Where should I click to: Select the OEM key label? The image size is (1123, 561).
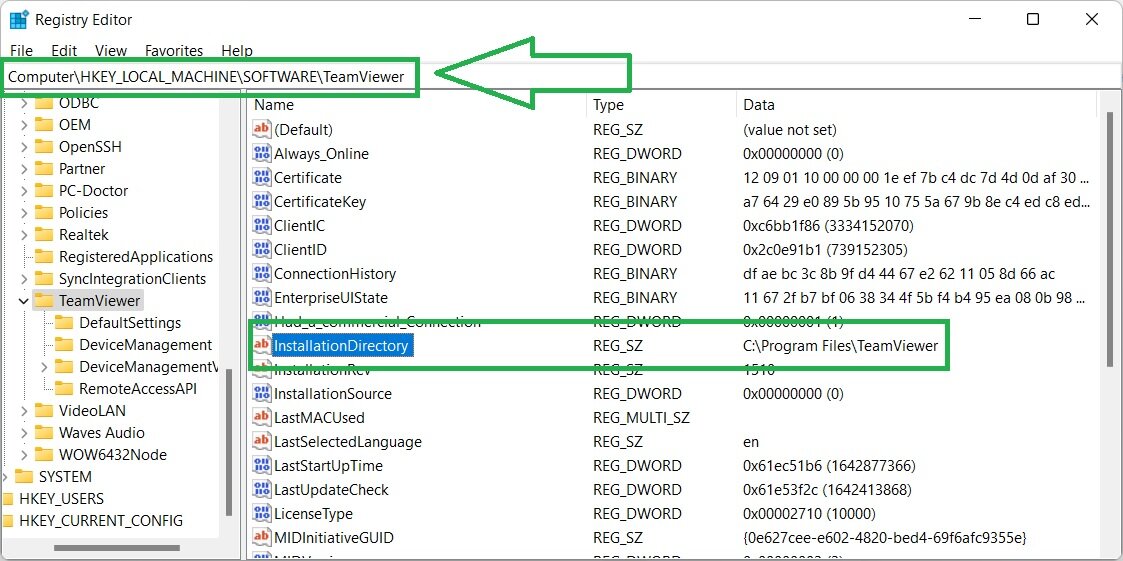click(x=75, y=125)
